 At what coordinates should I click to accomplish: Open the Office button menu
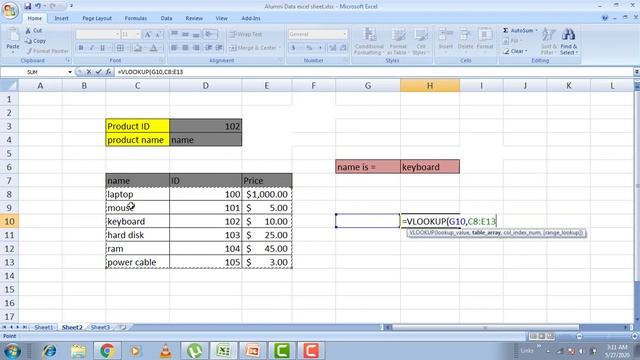click(x=10, y=10)
